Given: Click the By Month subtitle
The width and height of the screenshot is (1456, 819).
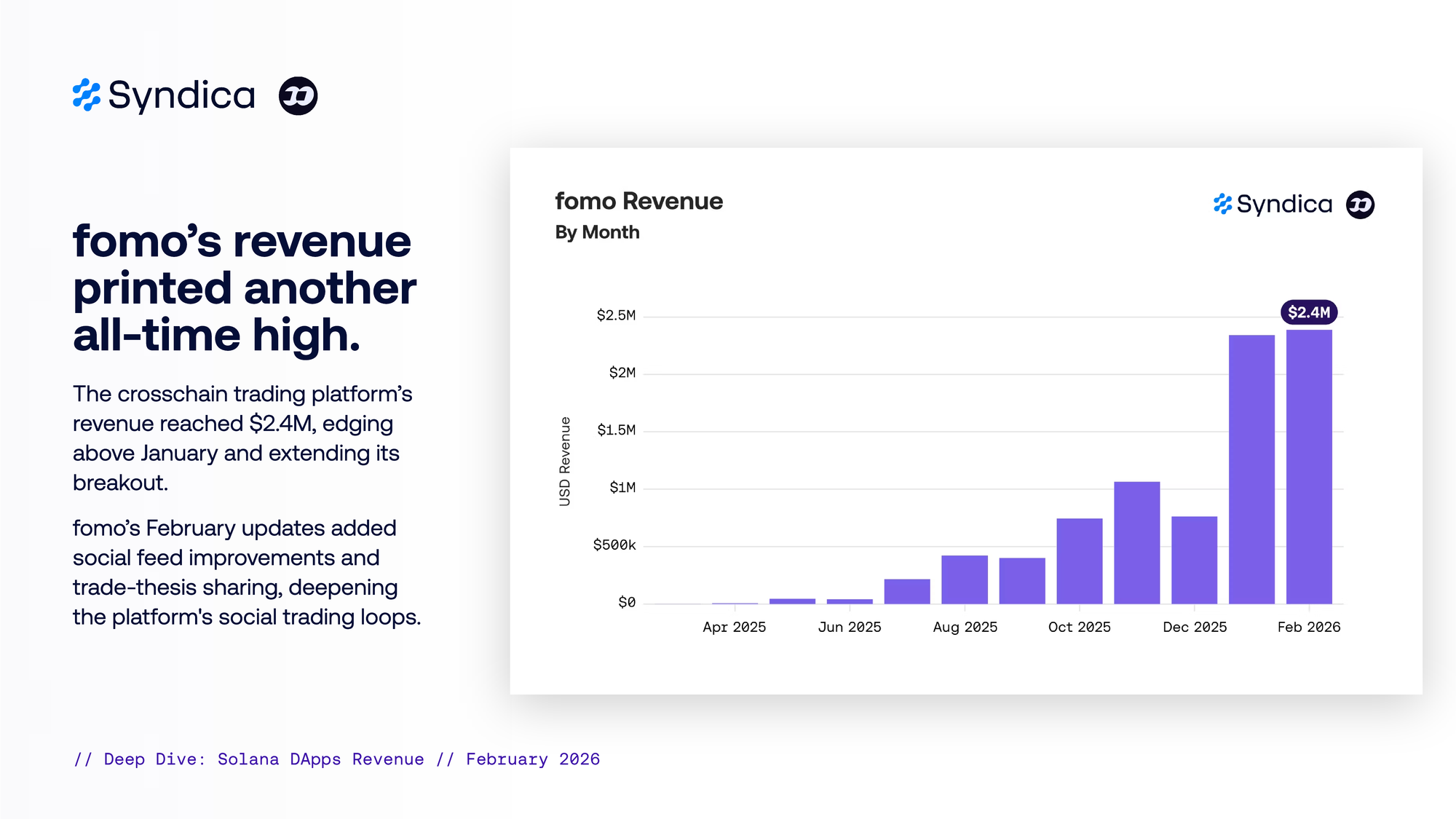Looking at the screenshot, I should [x=597, y=232].
